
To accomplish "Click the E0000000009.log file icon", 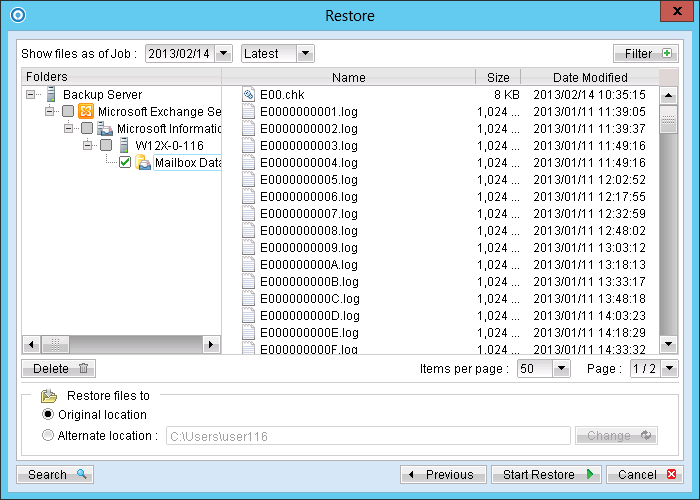I will pyautogui.click(x=249, y=247).
